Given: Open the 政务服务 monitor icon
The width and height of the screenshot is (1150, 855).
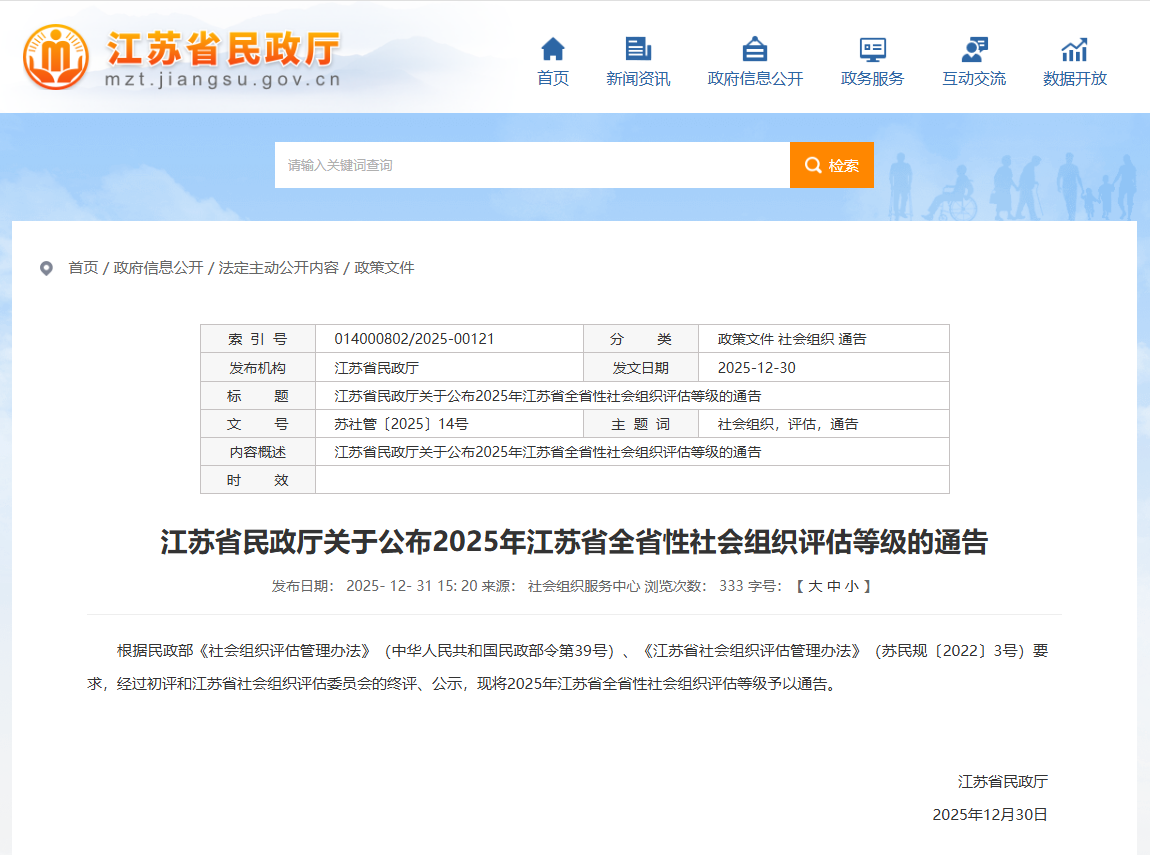Looking at the screenshot, I should (872, 48).
